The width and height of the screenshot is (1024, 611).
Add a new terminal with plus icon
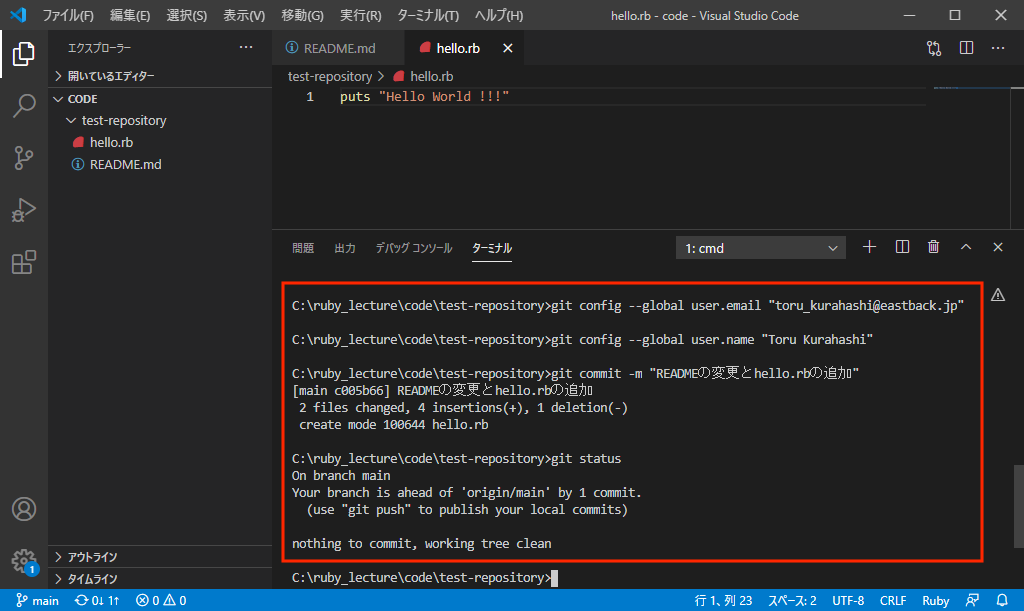pyautogui.click(x=869, y=248)
